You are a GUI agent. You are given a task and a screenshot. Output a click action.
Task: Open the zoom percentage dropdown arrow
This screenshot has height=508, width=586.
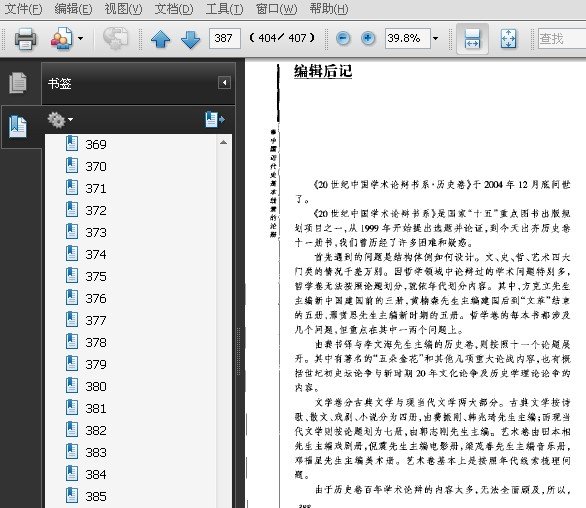(x=435, y=38)
